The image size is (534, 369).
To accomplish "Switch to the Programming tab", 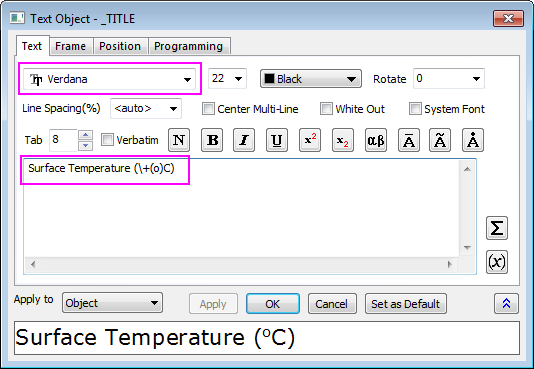I will 188,46.
